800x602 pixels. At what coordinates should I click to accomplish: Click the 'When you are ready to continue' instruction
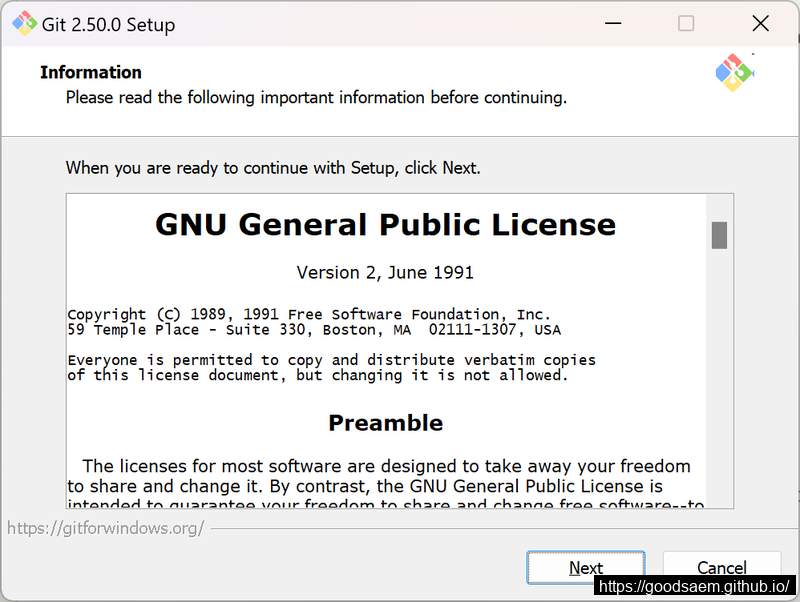tap(273, 168)
